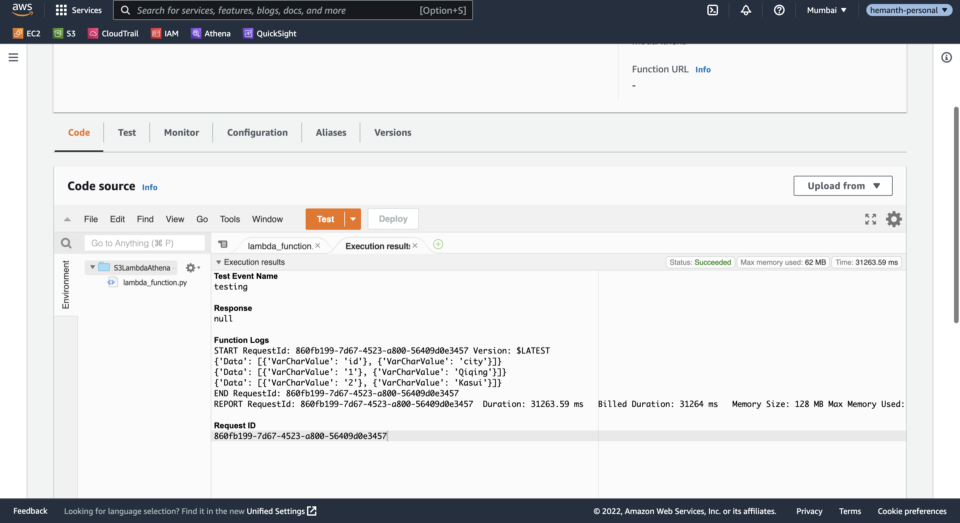Open the Go menu in editor

coord(202,219)
